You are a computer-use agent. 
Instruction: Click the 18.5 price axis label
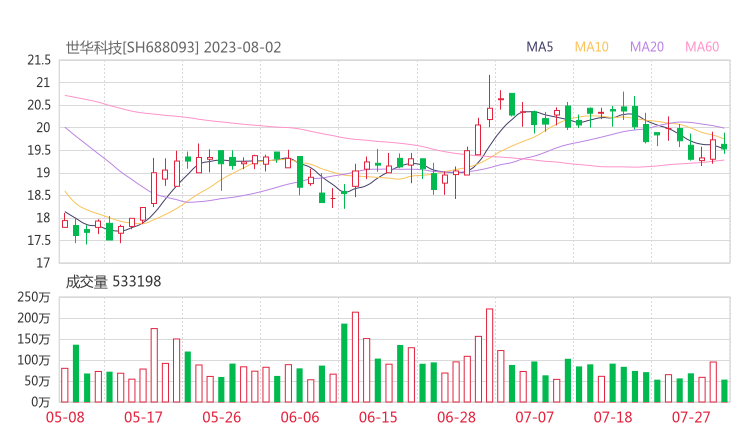tap(39, 195)
